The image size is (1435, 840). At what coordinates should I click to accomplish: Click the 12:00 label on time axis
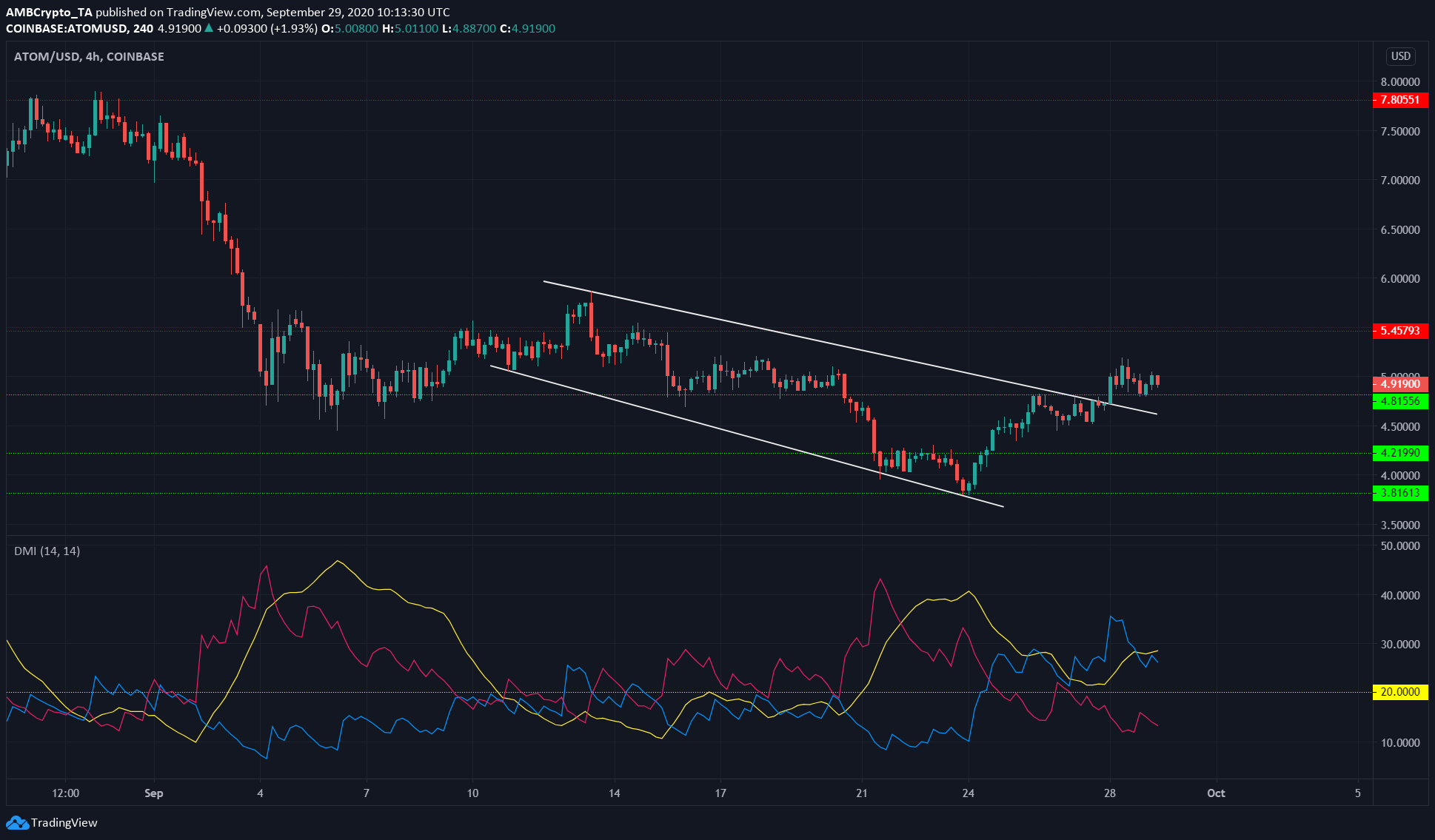click(66, 793)
